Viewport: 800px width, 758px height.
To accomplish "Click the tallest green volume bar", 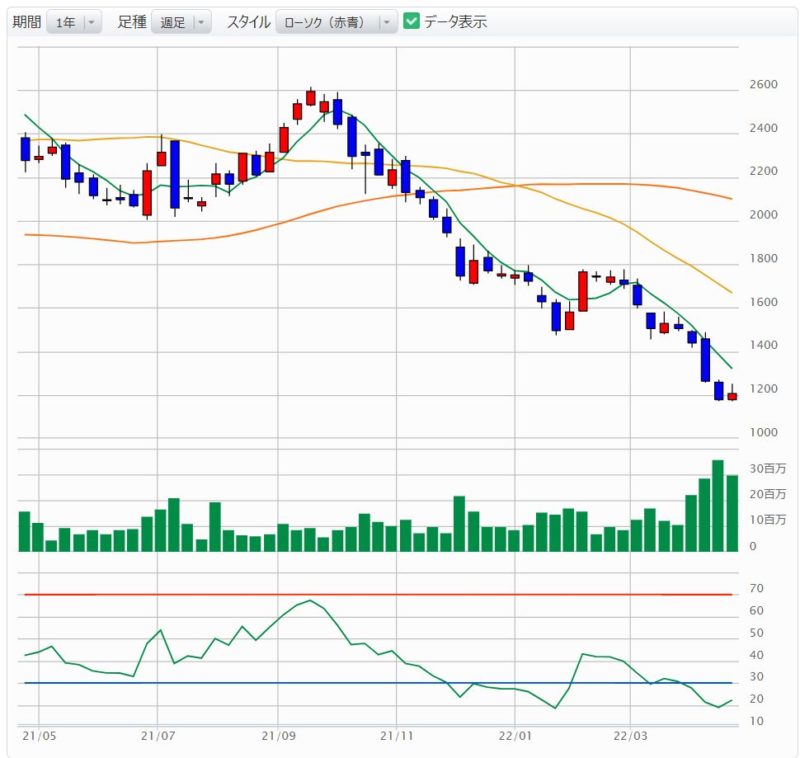I will 717,506.
